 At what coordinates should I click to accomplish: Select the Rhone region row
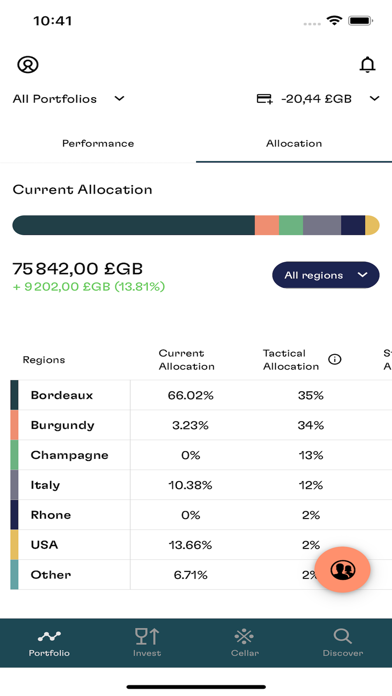201,515
